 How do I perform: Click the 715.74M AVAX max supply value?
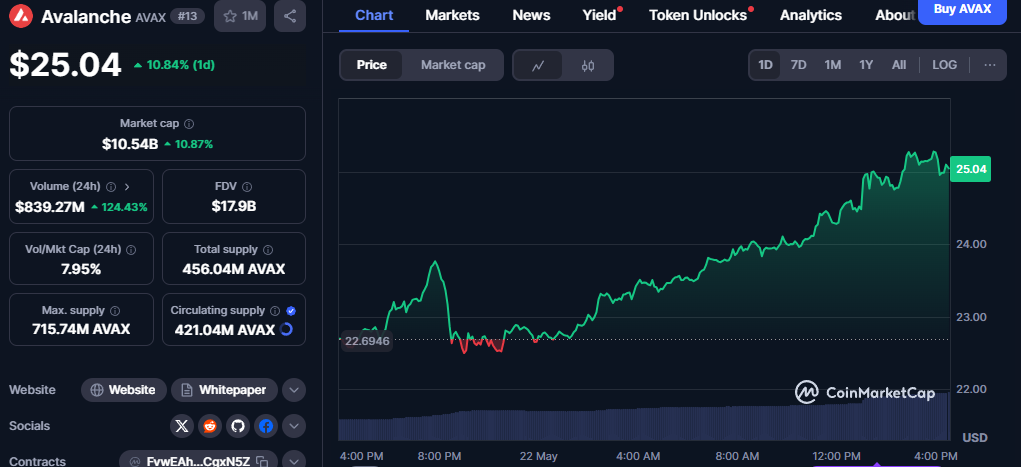(81, 330)
